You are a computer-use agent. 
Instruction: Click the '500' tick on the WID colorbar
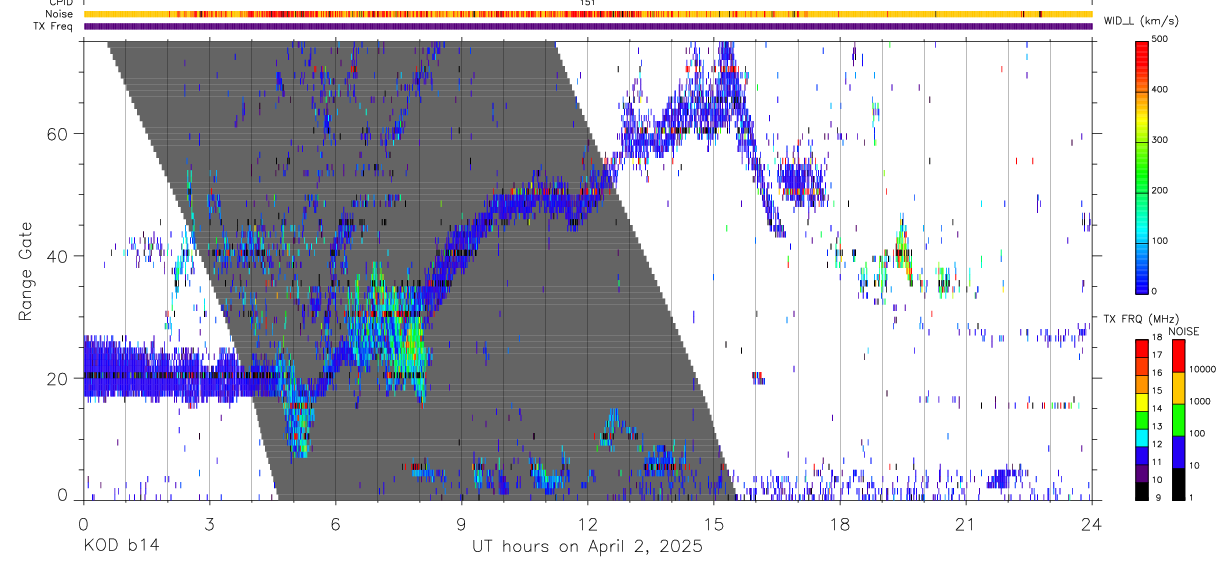click(x=1161, y=39)
